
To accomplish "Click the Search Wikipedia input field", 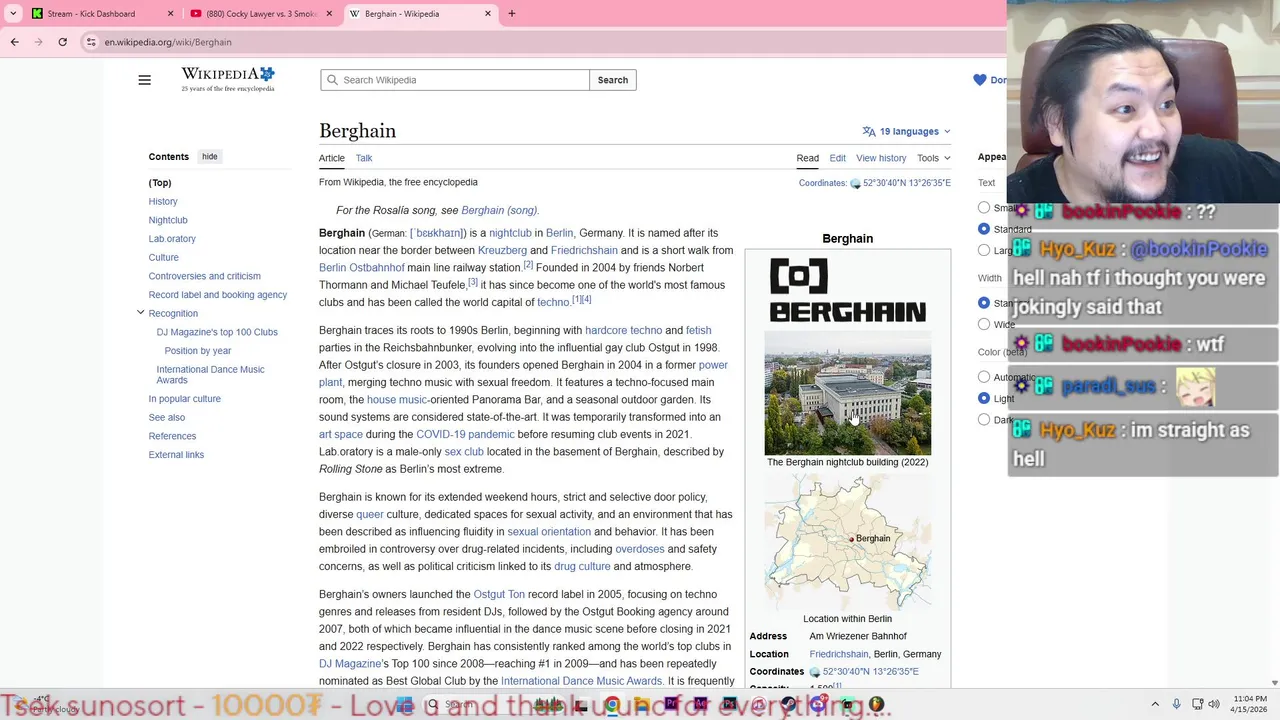I will tap(455, 80).
